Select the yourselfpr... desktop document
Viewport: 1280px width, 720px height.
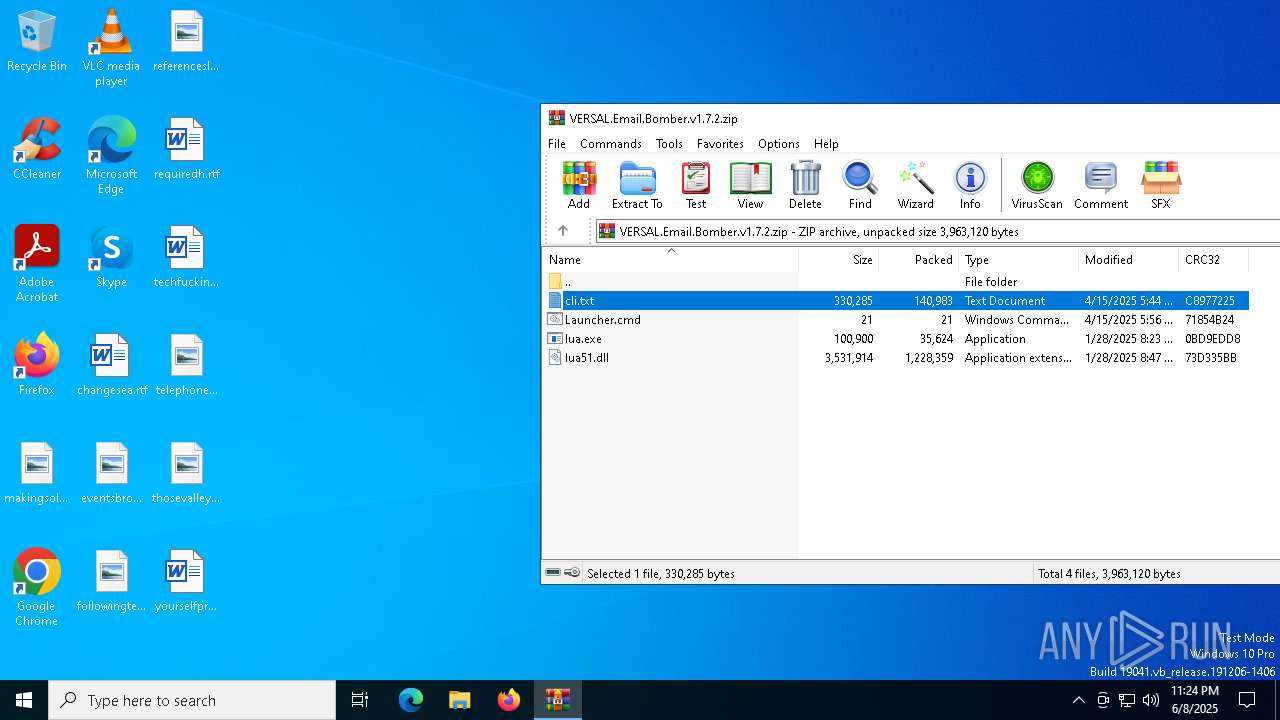[186, 582]
